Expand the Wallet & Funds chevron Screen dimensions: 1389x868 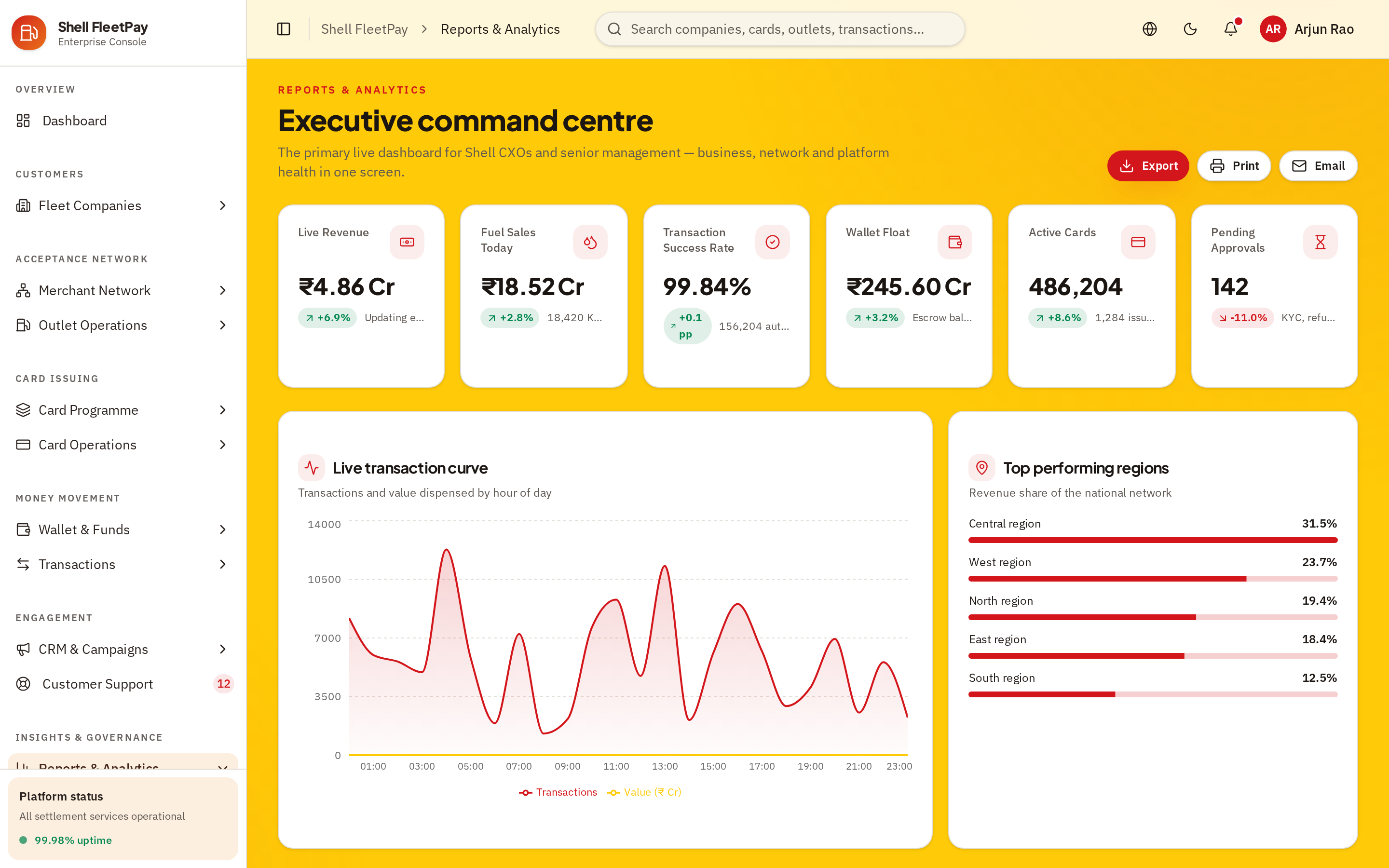coord(223,529)
